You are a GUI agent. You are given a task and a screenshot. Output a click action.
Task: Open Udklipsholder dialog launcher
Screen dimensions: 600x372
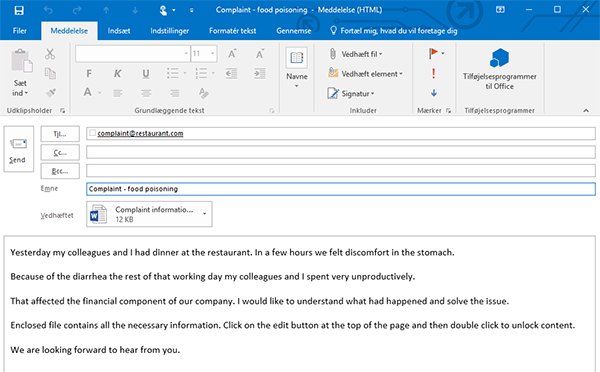(x=62, y=111)
